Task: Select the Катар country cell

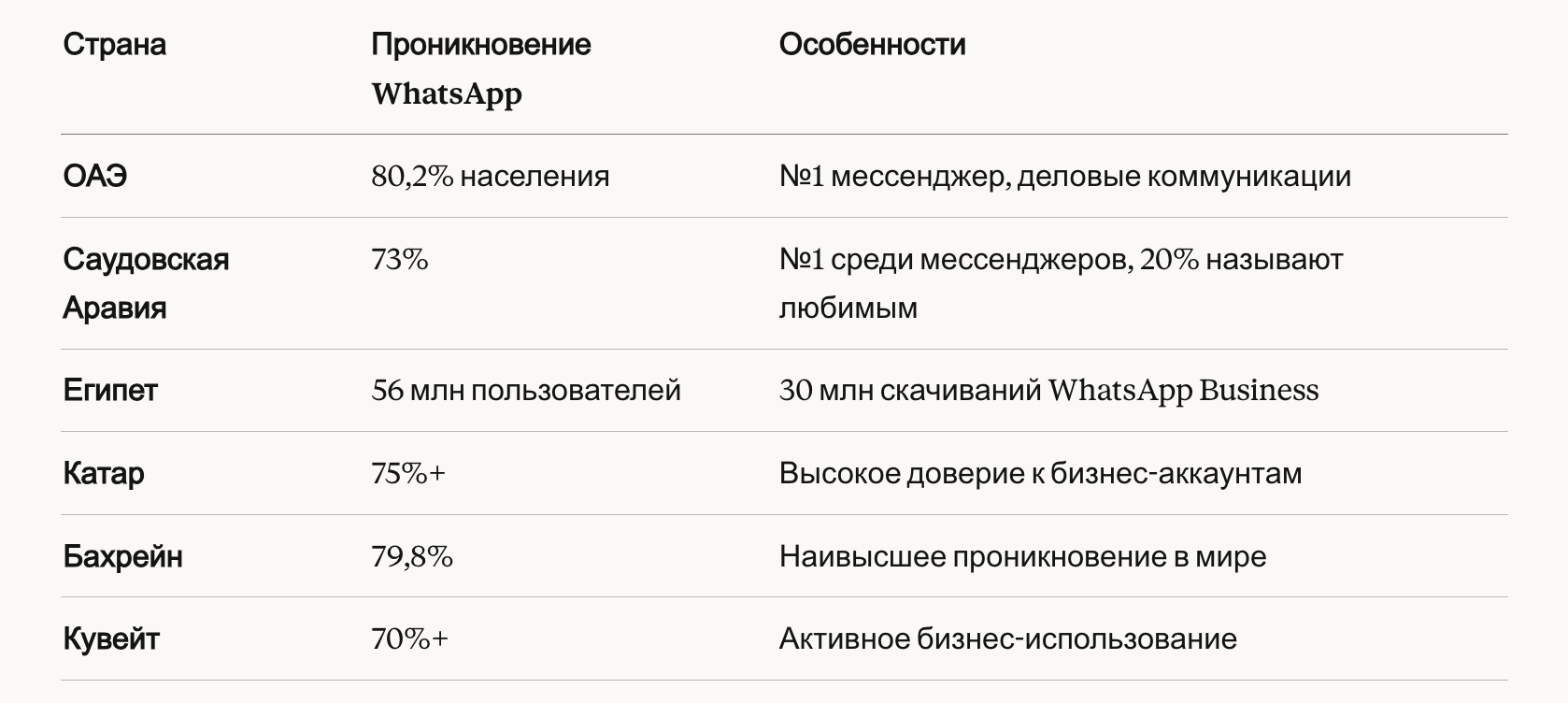Action: tap(103, 473)
